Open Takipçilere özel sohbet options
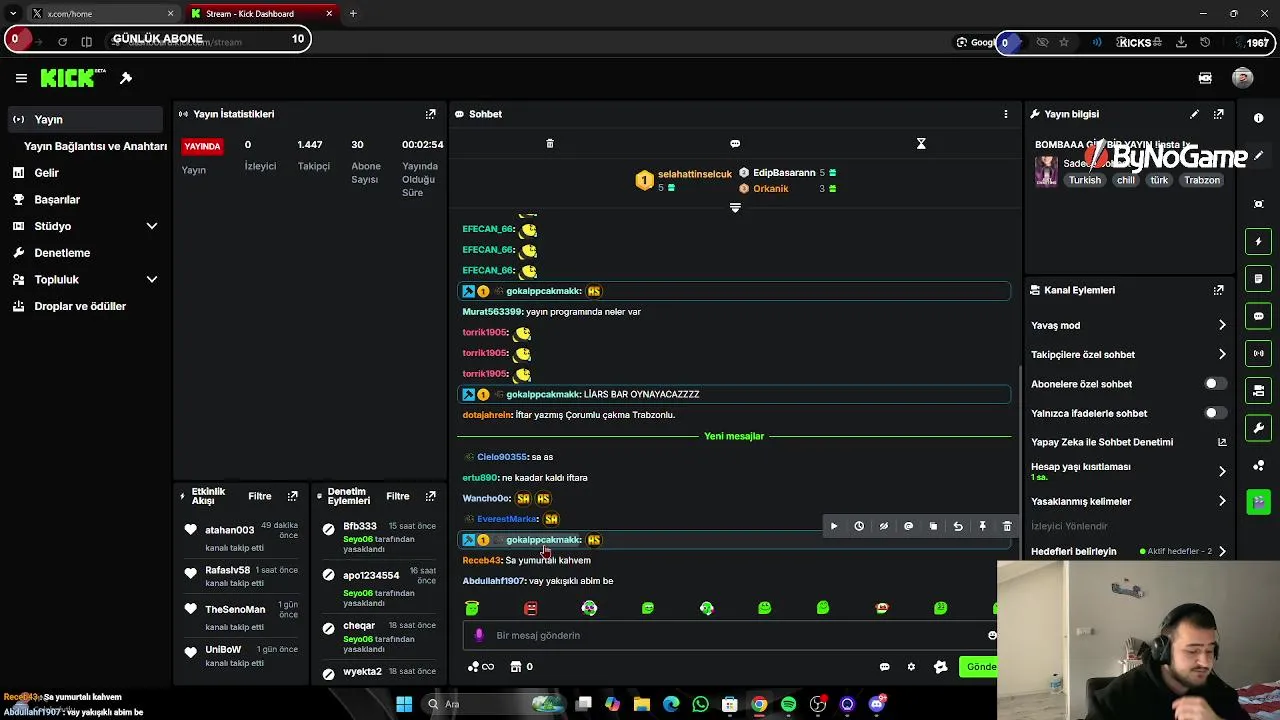Viewport: 1280px width, 720px height. click(x=1129, y=354)
